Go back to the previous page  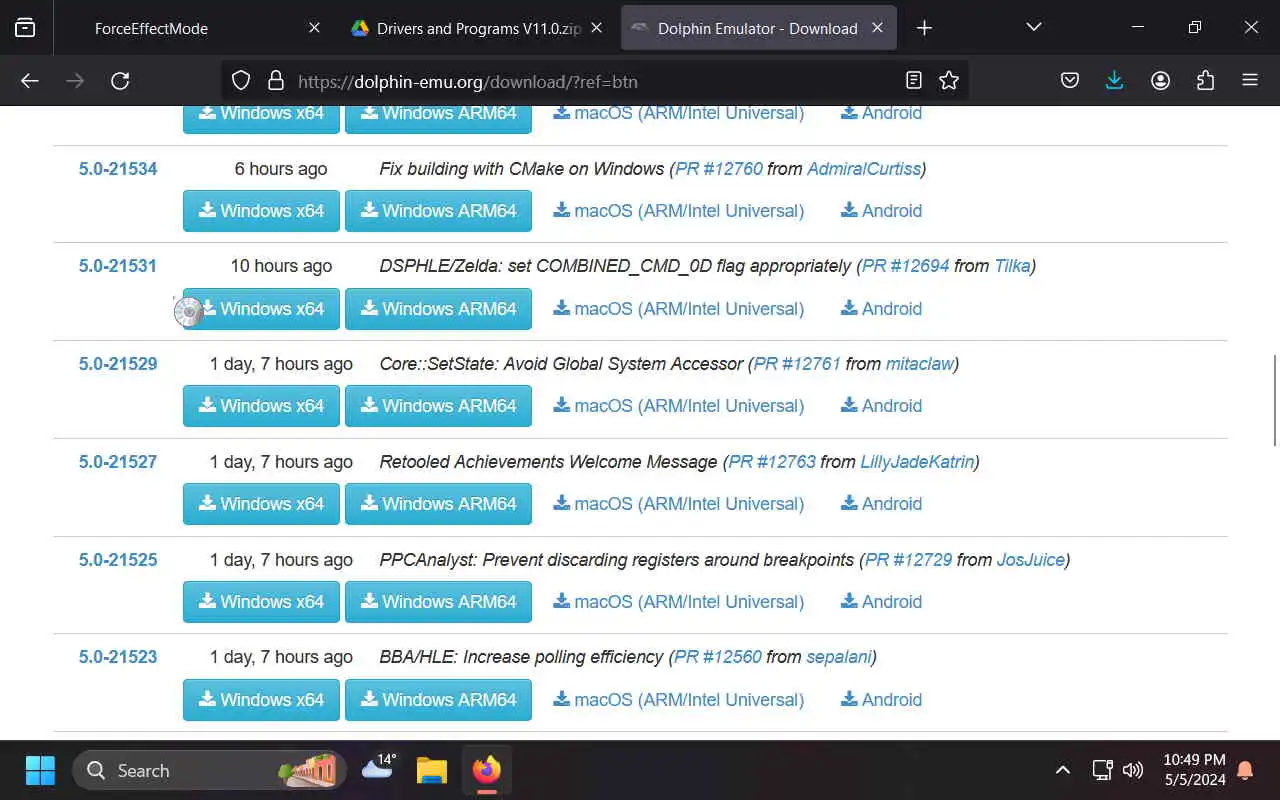30,81
